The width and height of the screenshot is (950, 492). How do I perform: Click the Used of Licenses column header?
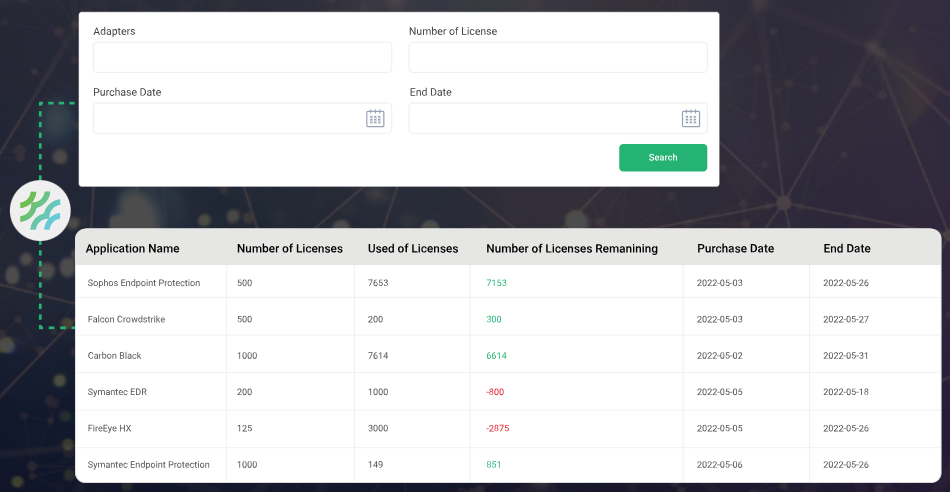coord(413,248)
